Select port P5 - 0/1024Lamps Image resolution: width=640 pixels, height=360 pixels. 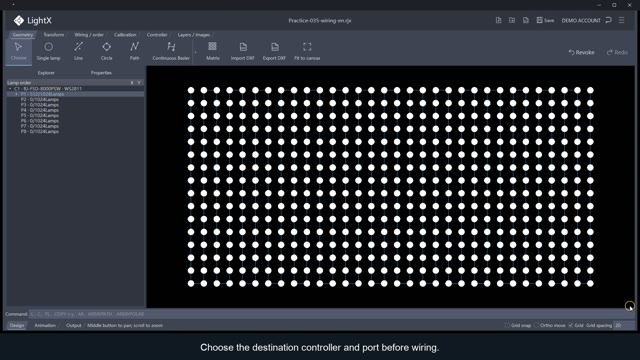40,116
